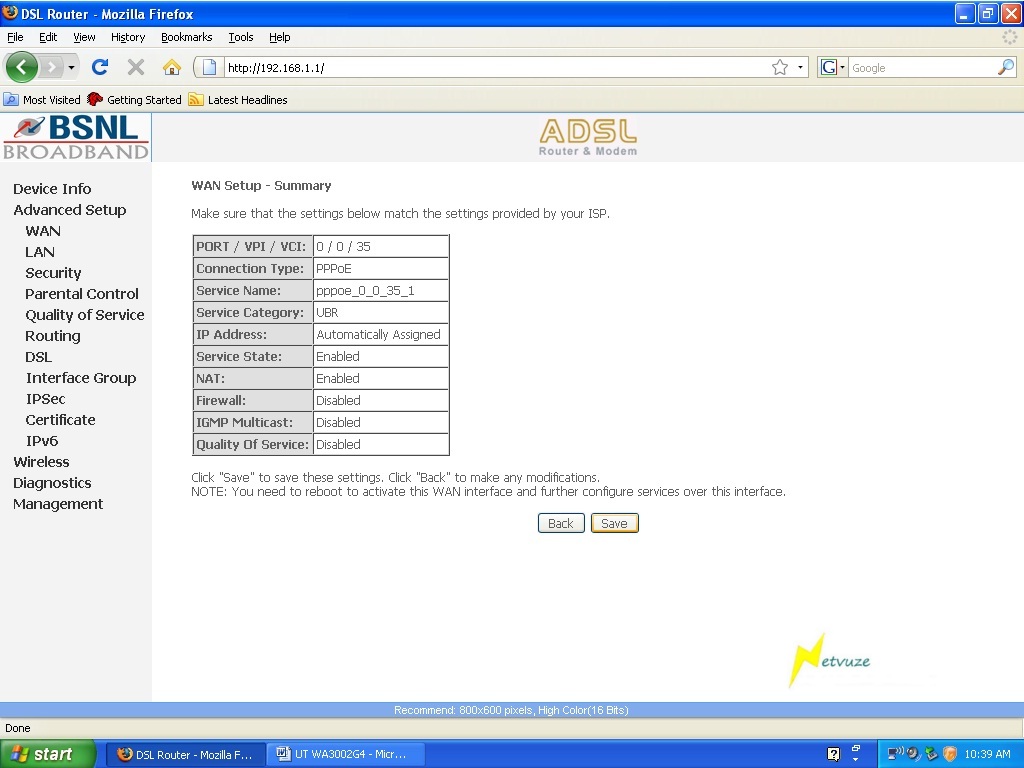Select Quality of Service in the sidebar

click(x=84, y=314)
